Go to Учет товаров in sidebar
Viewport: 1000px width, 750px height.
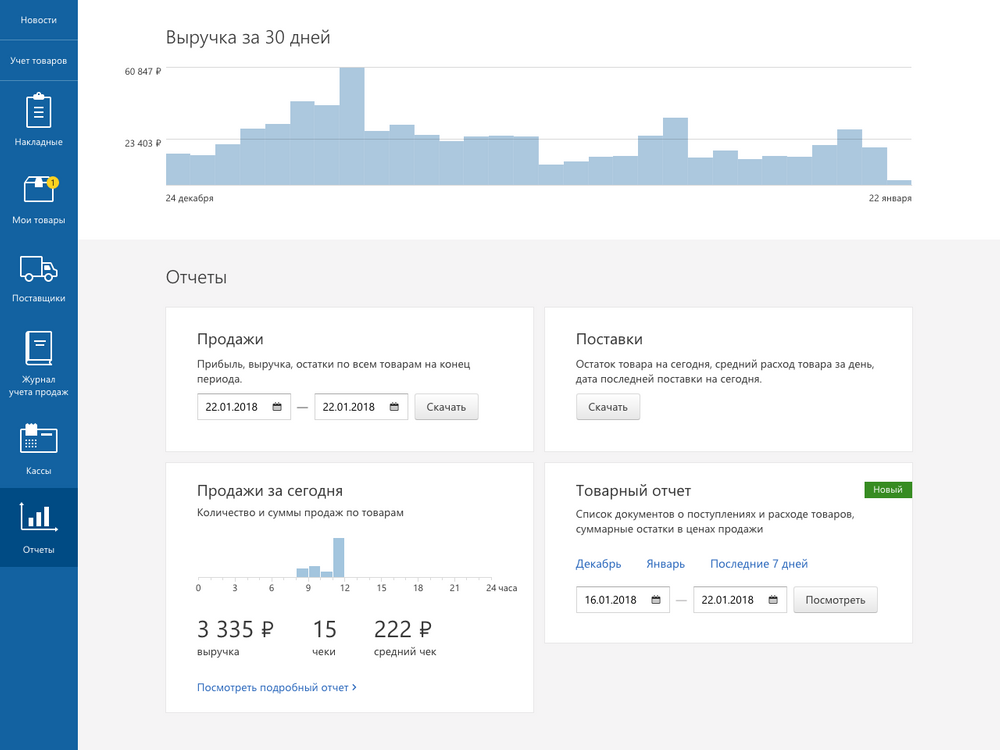[38, 61]
